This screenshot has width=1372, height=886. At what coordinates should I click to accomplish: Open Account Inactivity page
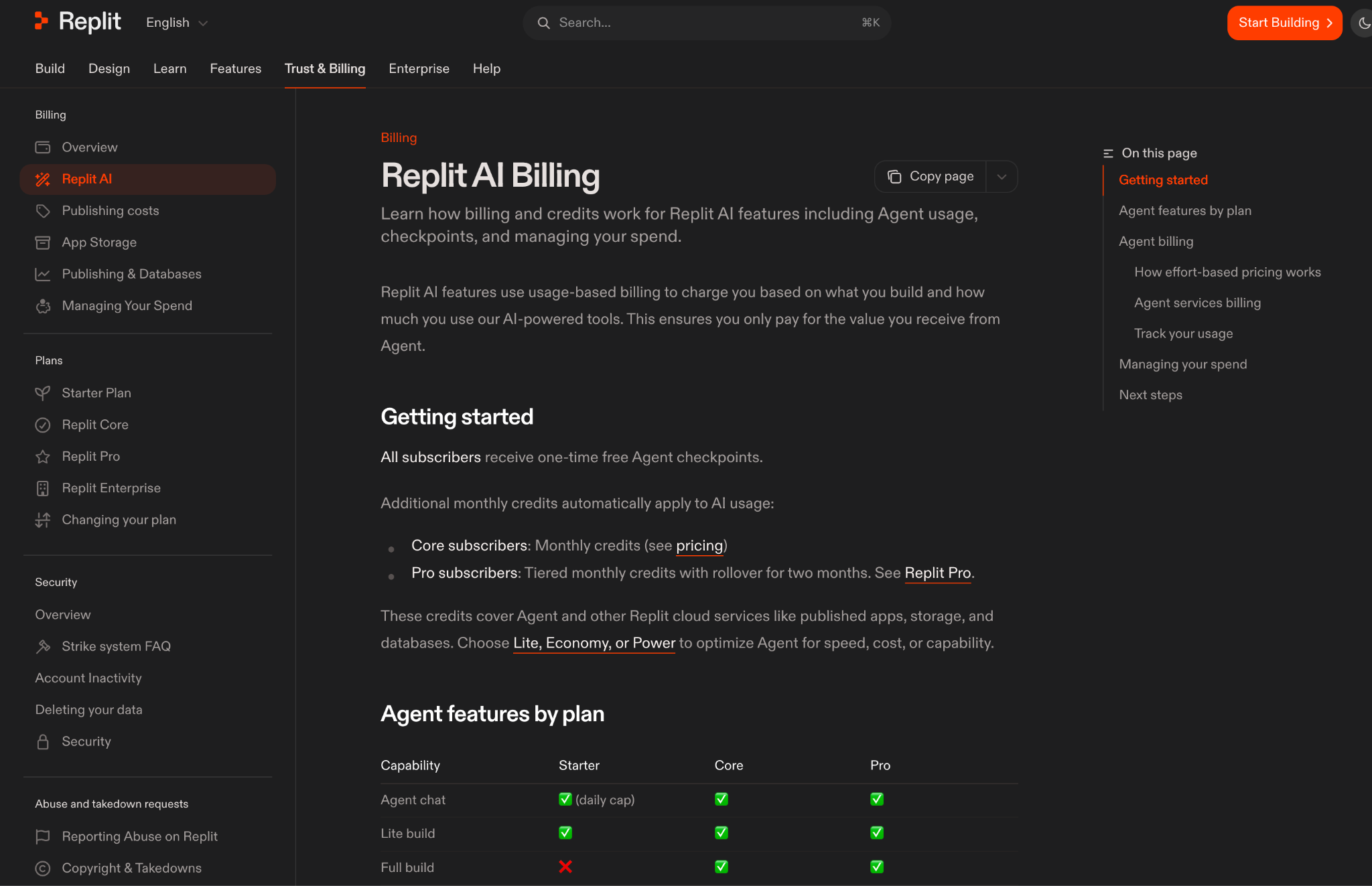(88, 678)
